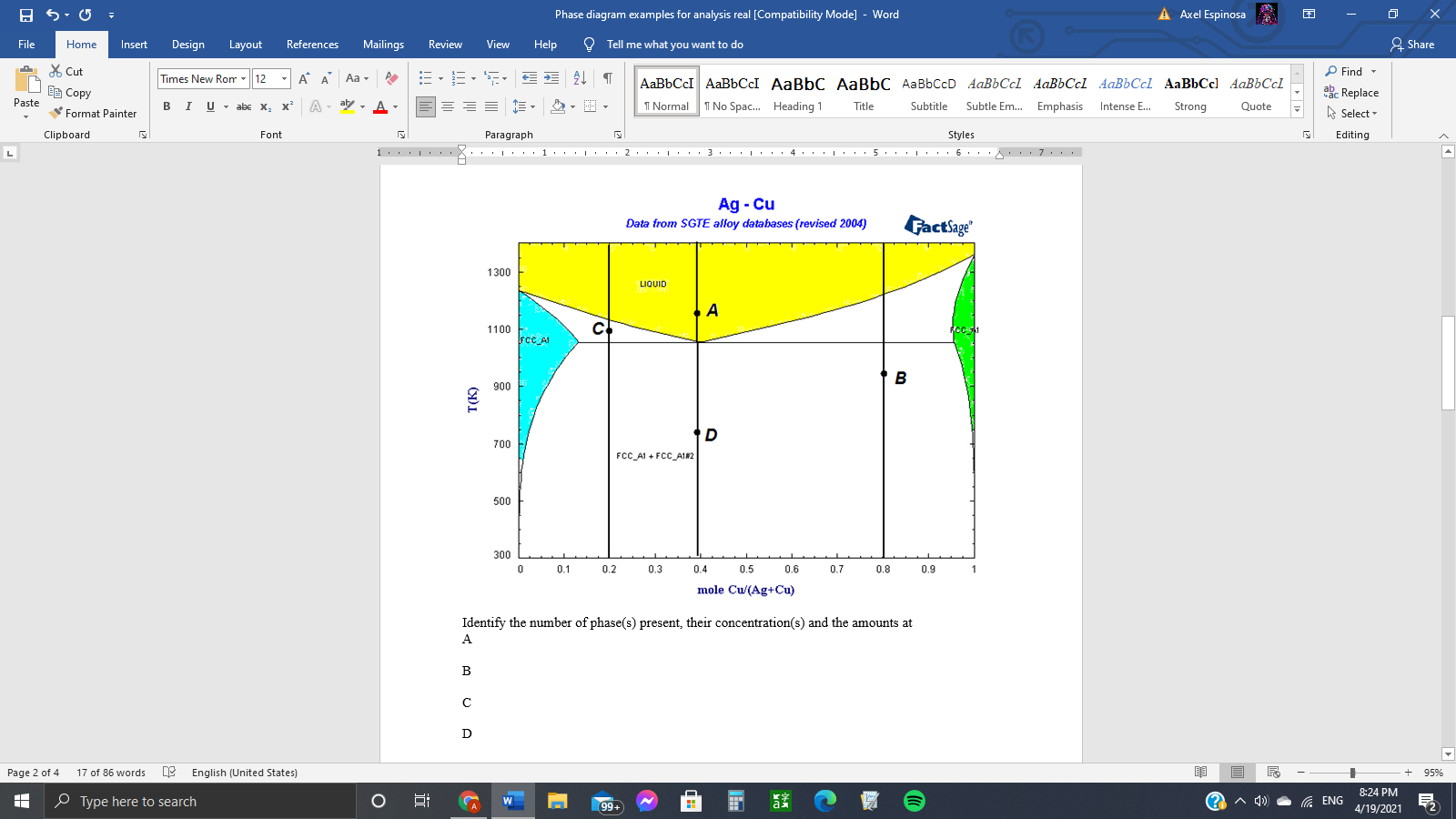Click the Save icon in title bar

coord(26,15)
